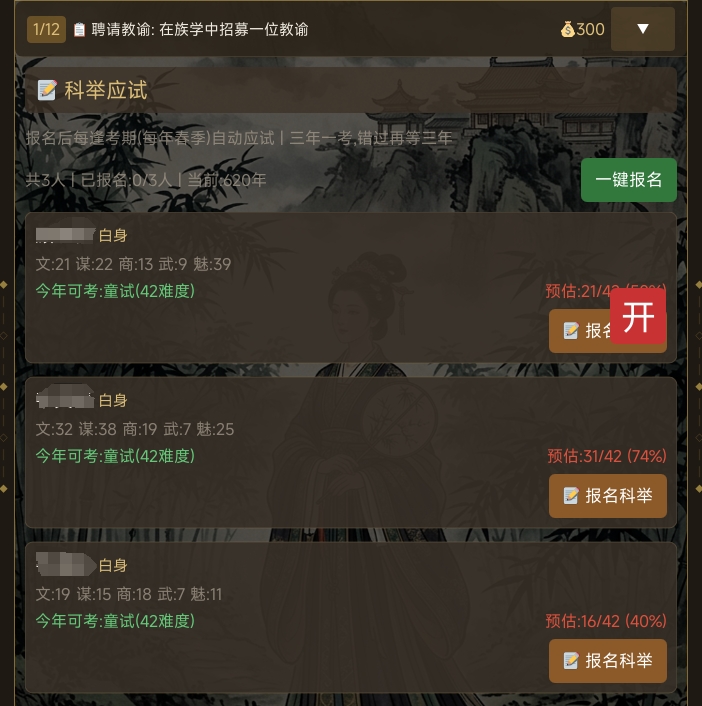Click the notepad icon in second 报名科举 button
702x706 pixels.
tap(571, 496)
